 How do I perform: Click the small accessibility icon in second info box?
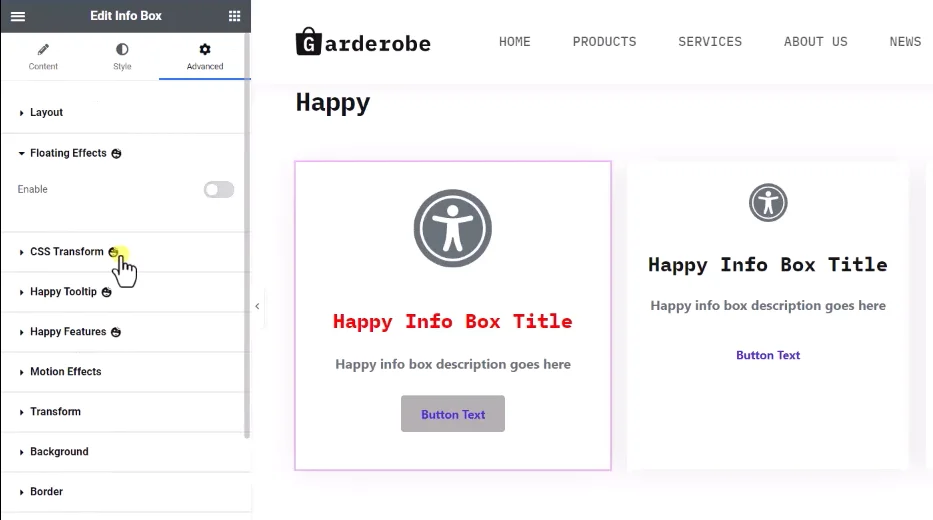click(768, 202)
